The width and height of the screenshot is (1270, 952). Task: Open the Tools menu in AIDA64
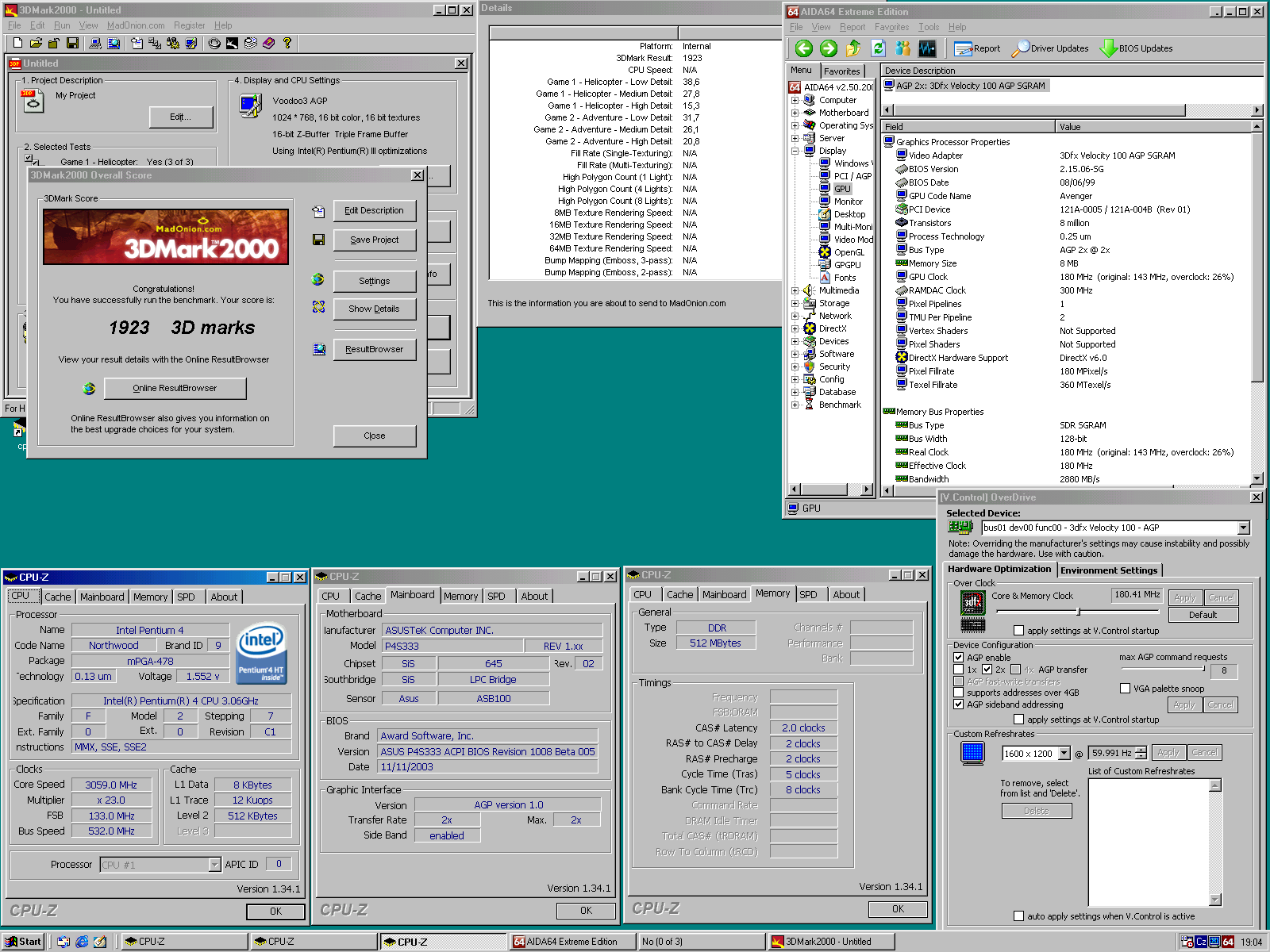coord(929,27)
